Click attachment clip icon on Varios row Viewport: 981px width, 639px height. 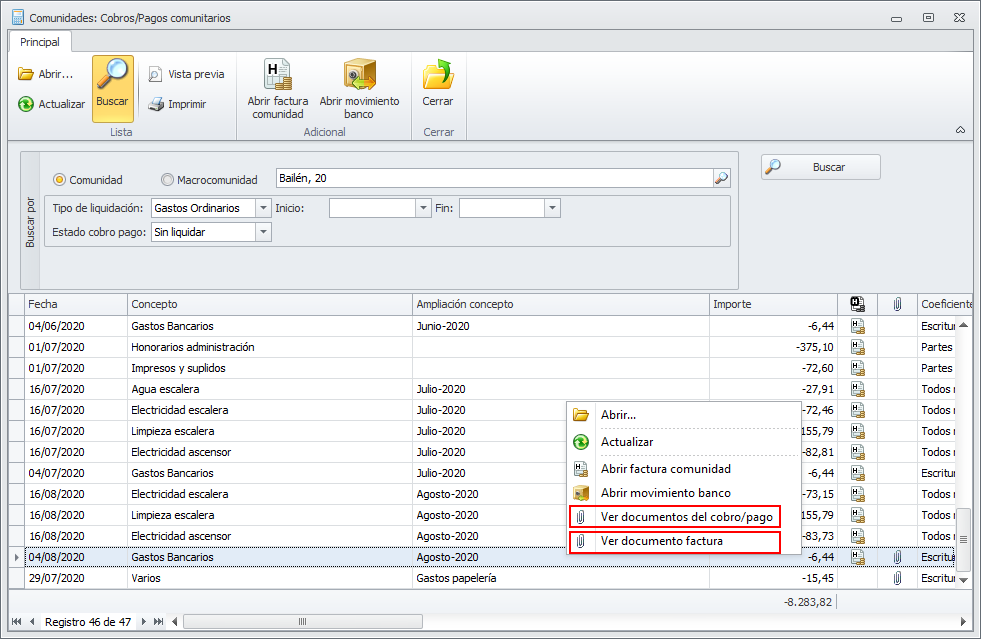897,578
